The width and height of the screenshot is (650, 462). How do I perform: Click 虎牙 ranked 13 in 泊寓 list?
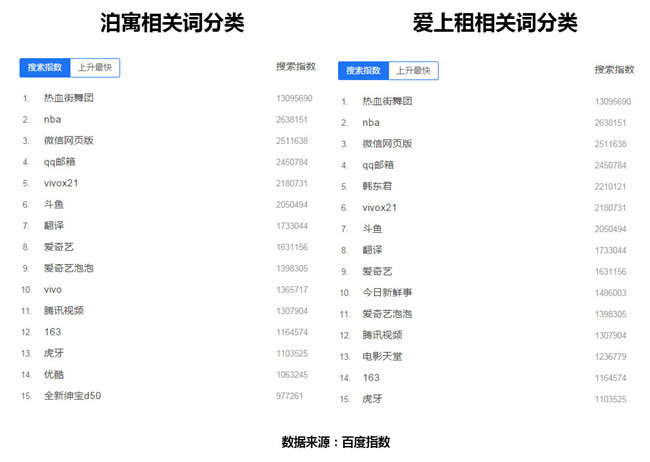tap(54, 353)
